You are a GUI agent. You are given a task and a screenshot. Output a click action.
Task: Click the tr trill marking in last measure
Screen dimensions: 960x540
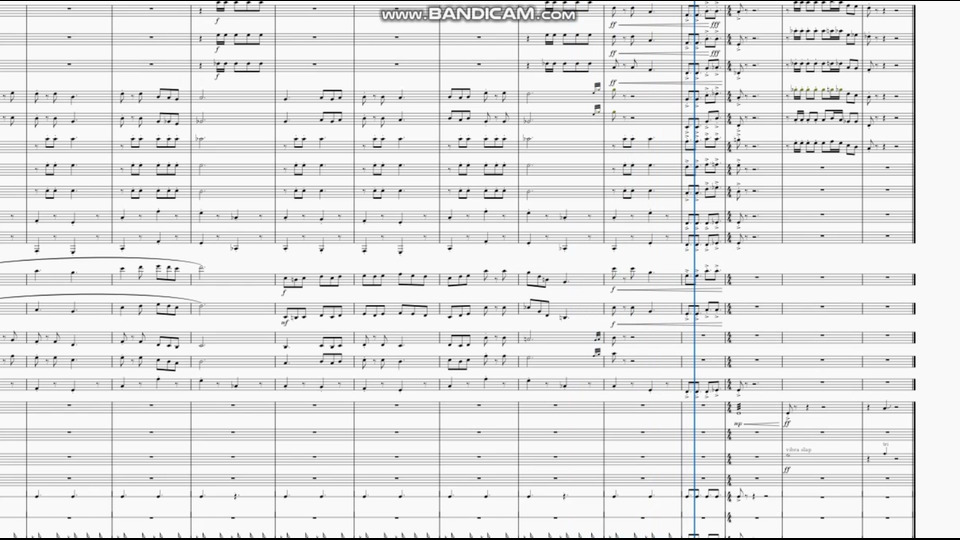point(886,445)
